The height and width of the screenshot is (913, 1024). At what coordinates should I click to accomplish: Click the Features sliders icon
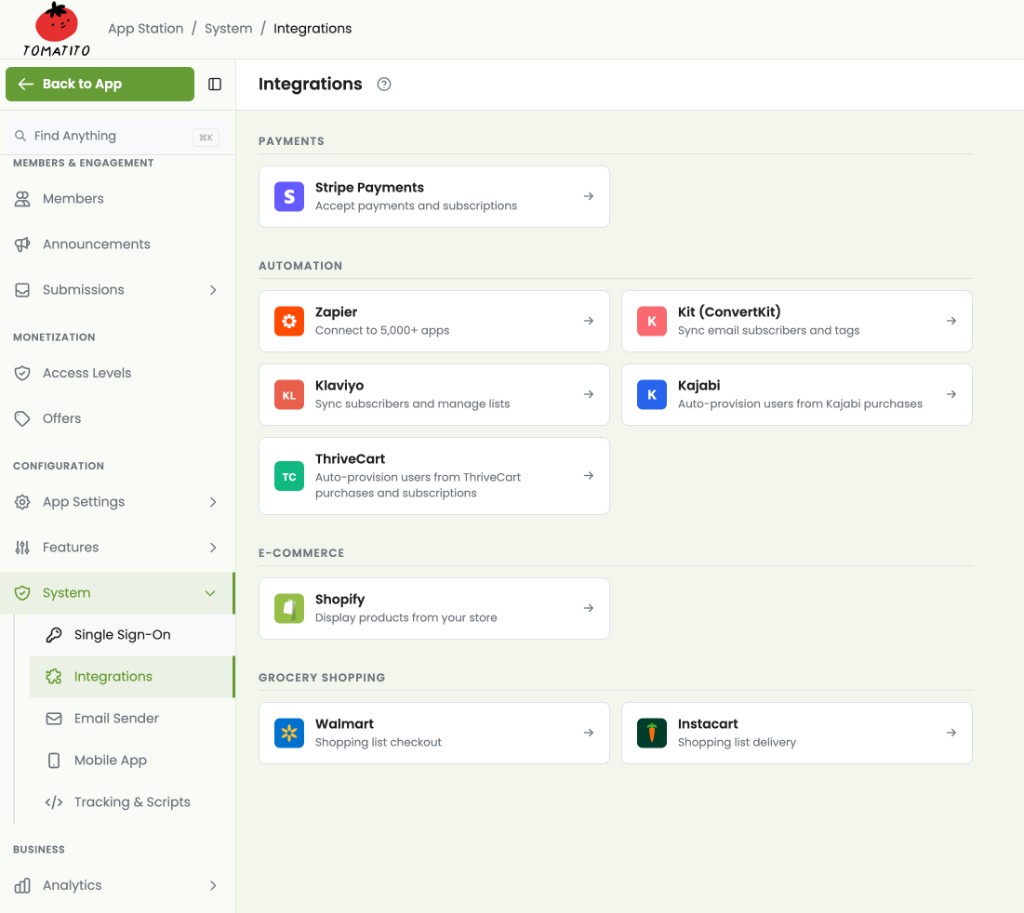pyautogui.click(x=23, y=548)
